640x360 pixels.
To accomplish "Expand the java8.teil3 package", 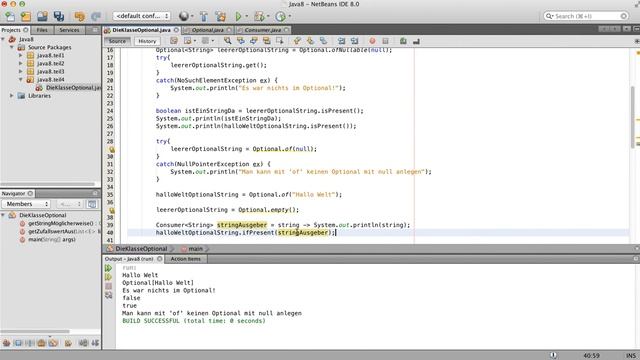I will pos(20,71).
